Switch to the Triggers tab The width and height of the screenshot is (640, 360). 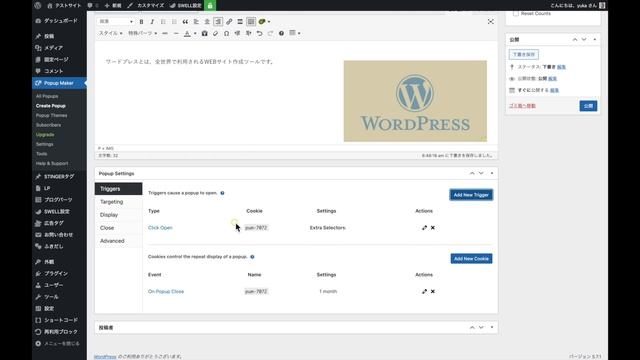tap(118, 189)
